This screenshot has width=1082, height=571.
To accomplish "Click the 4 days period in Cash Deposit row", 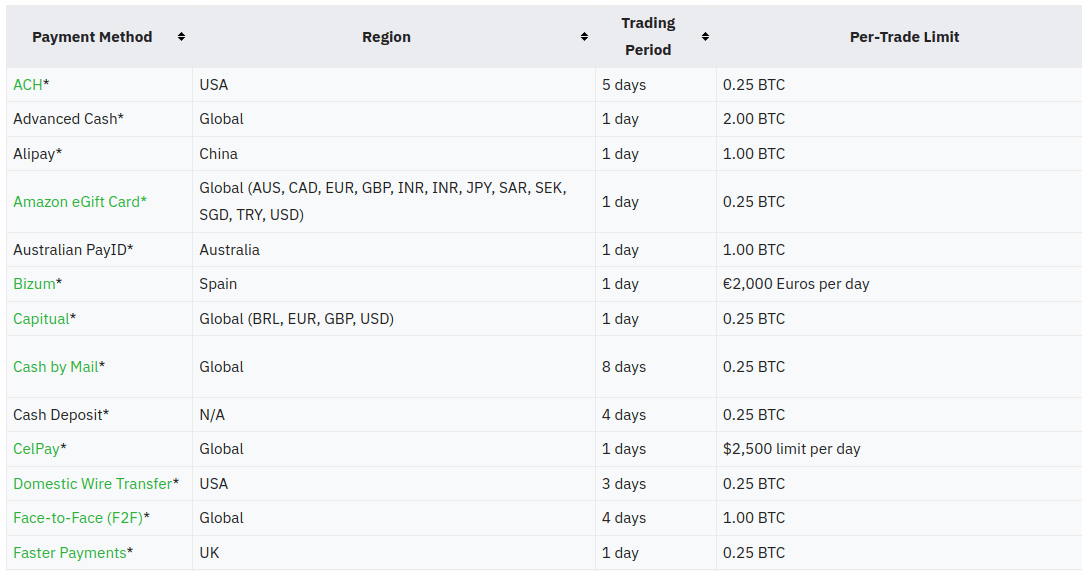I will [x=656, y=414].
